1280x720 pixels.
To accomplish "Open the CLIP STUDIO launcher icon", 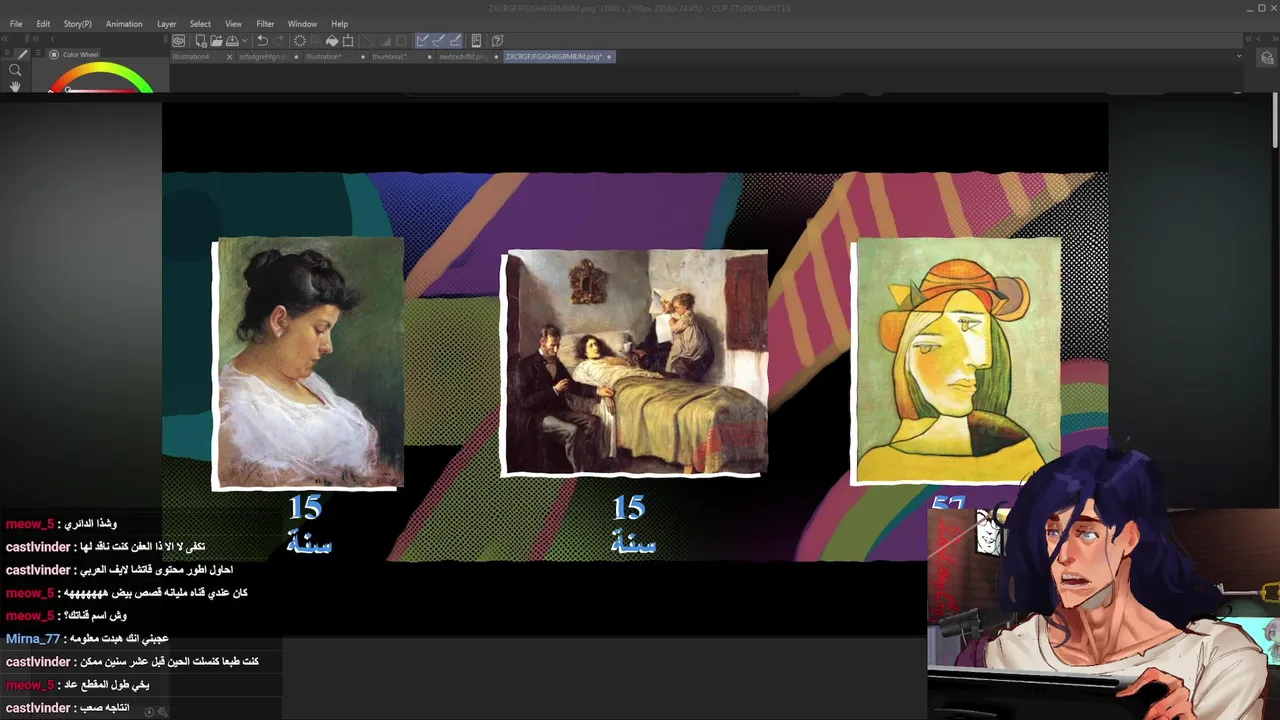I will 178,41.
